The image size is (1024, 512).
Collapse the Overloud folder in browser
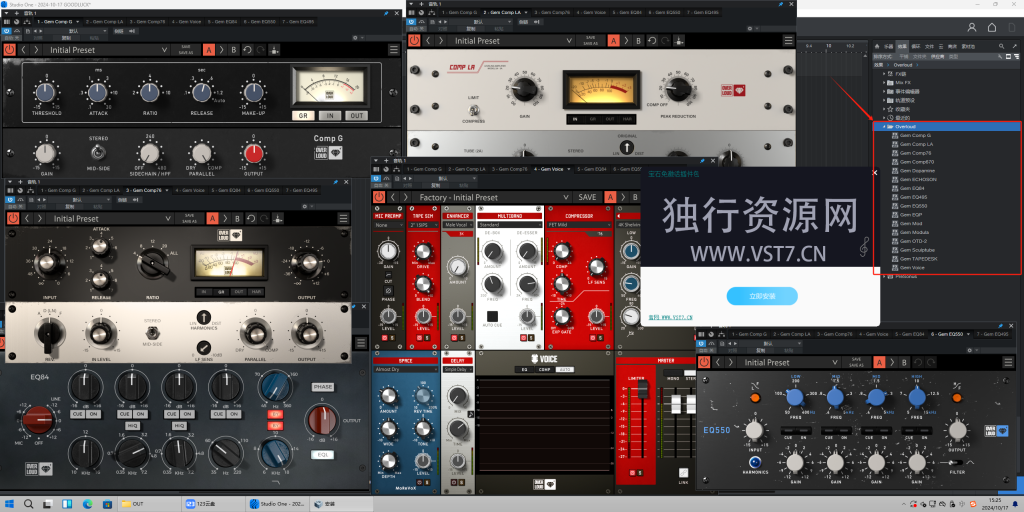[x=884, y=126]
